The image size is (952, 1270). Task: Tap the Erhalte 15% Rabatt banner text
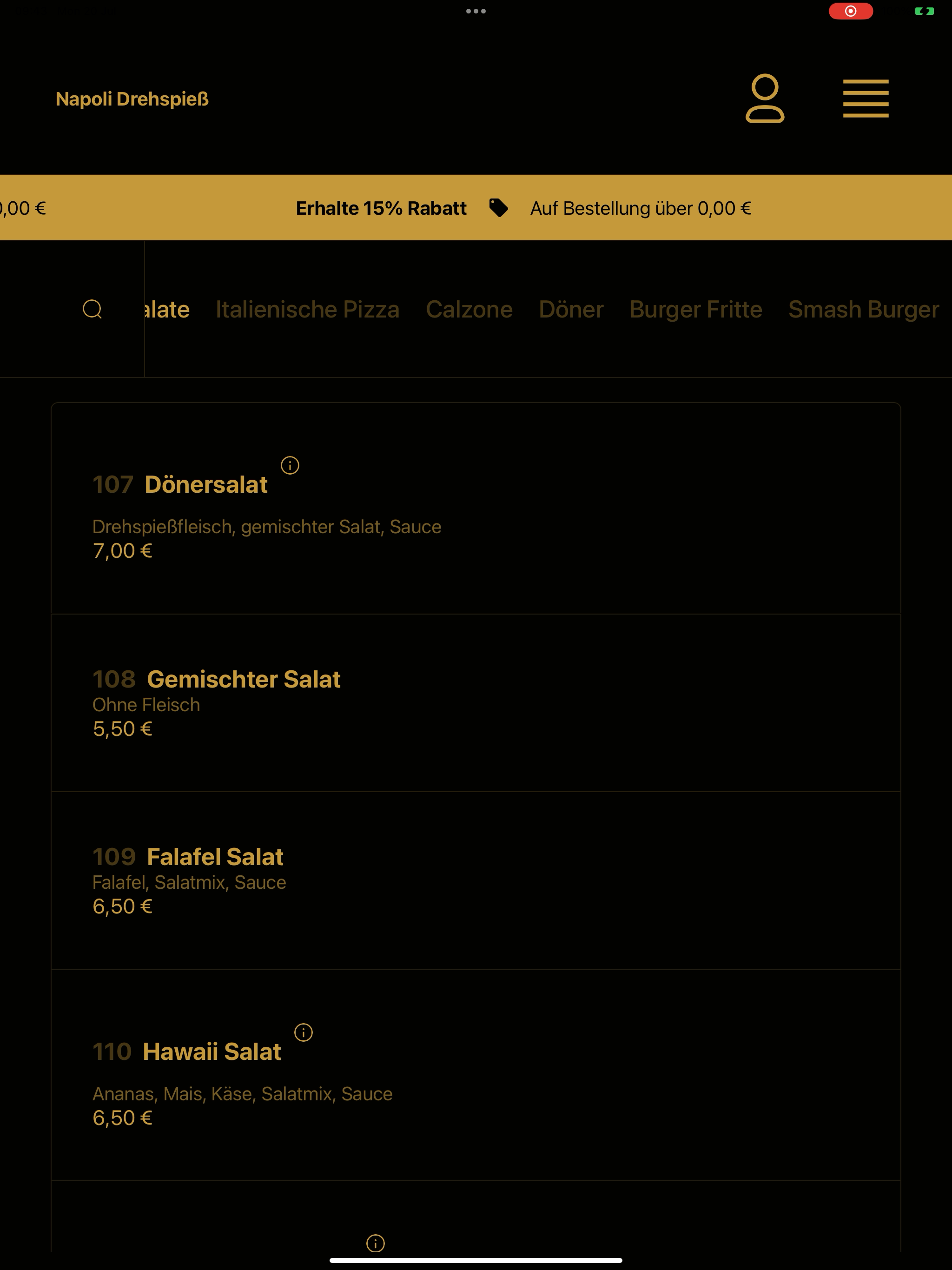[x=381, y=208]
